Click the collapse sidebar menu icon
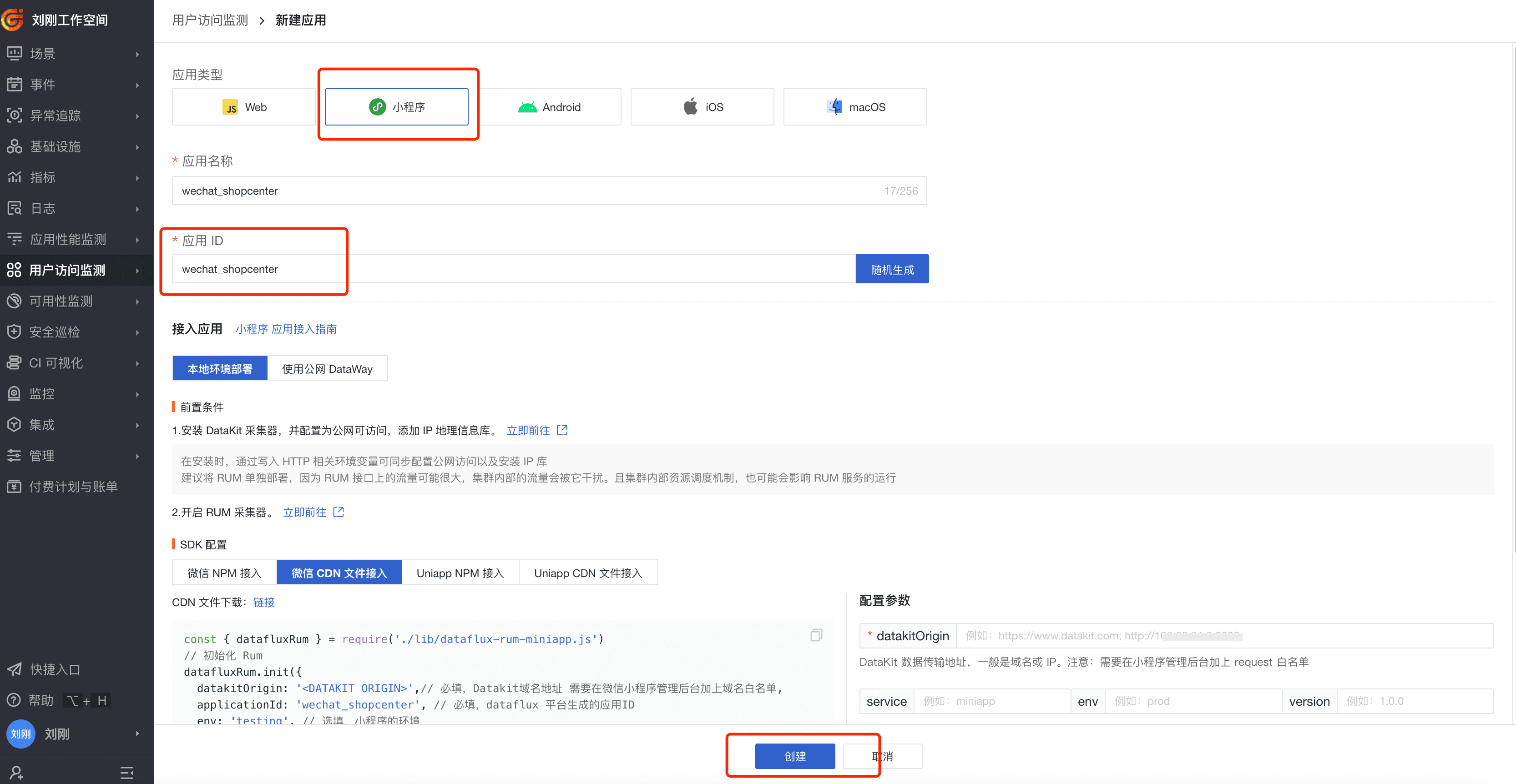The image size is (1516, 784). coord(126,772)
